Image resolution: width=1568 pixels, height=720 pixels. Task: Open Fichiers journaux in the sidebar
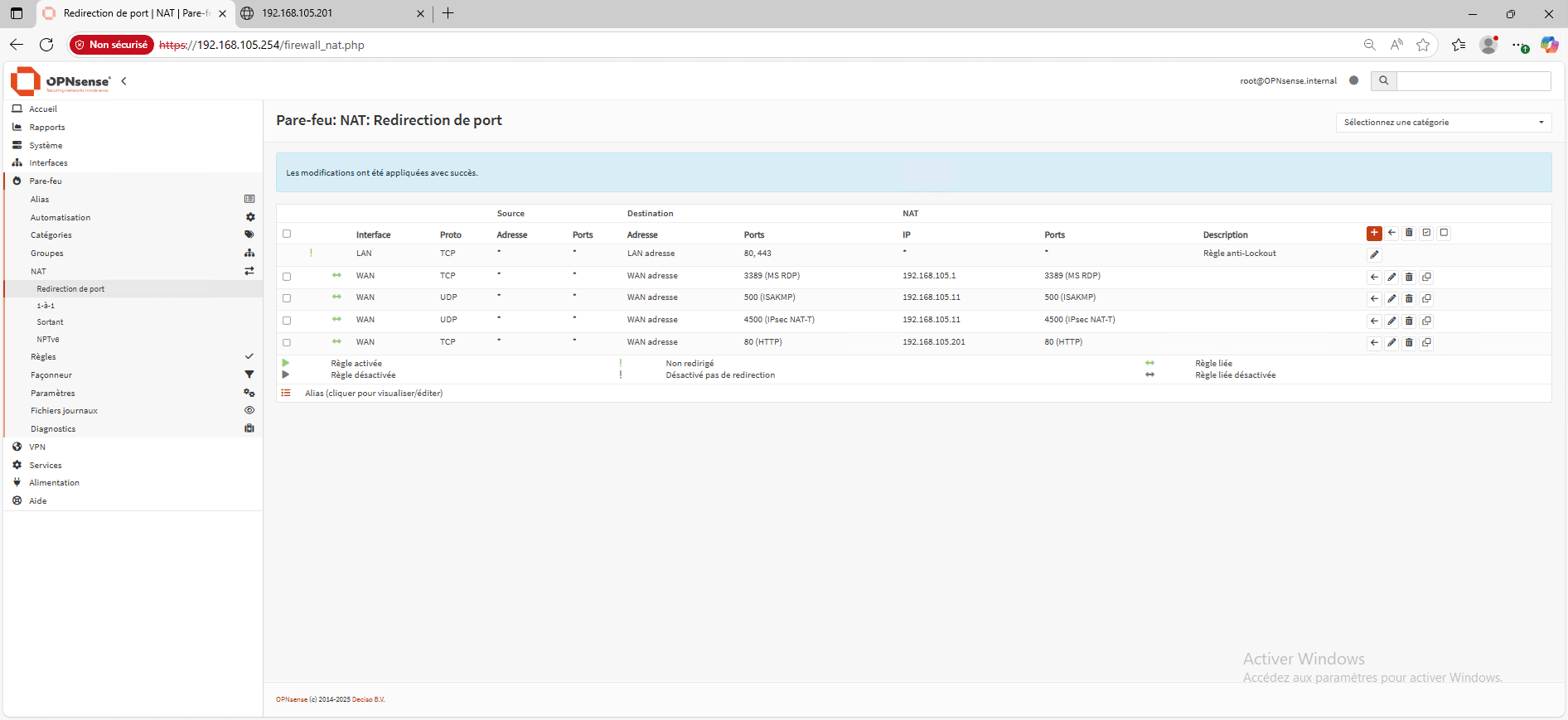[x=64, y=411]
